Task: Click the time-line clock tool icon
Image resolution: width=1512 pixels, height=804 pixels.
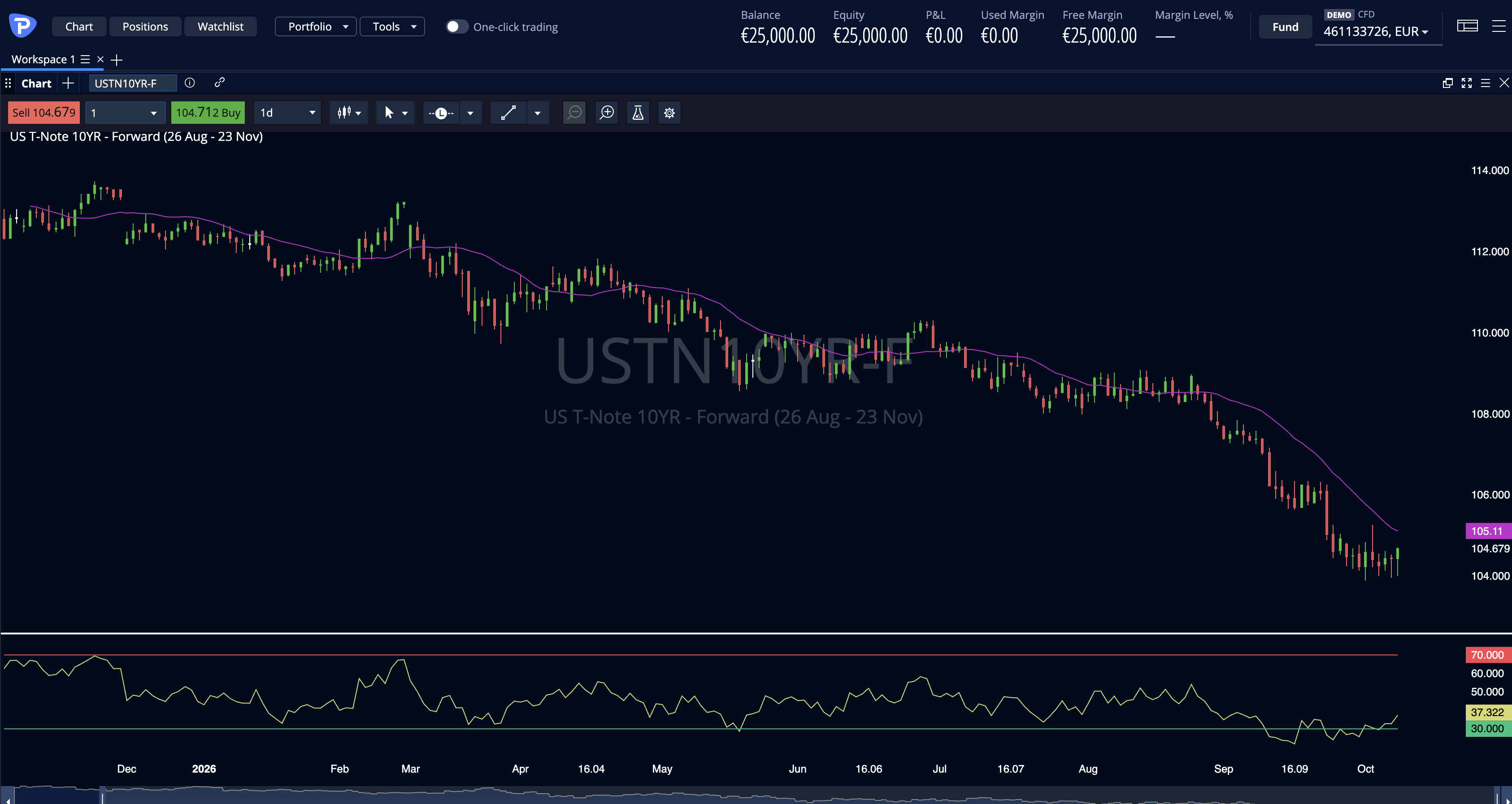Action: pyautogui.click(x=441, y=113)
